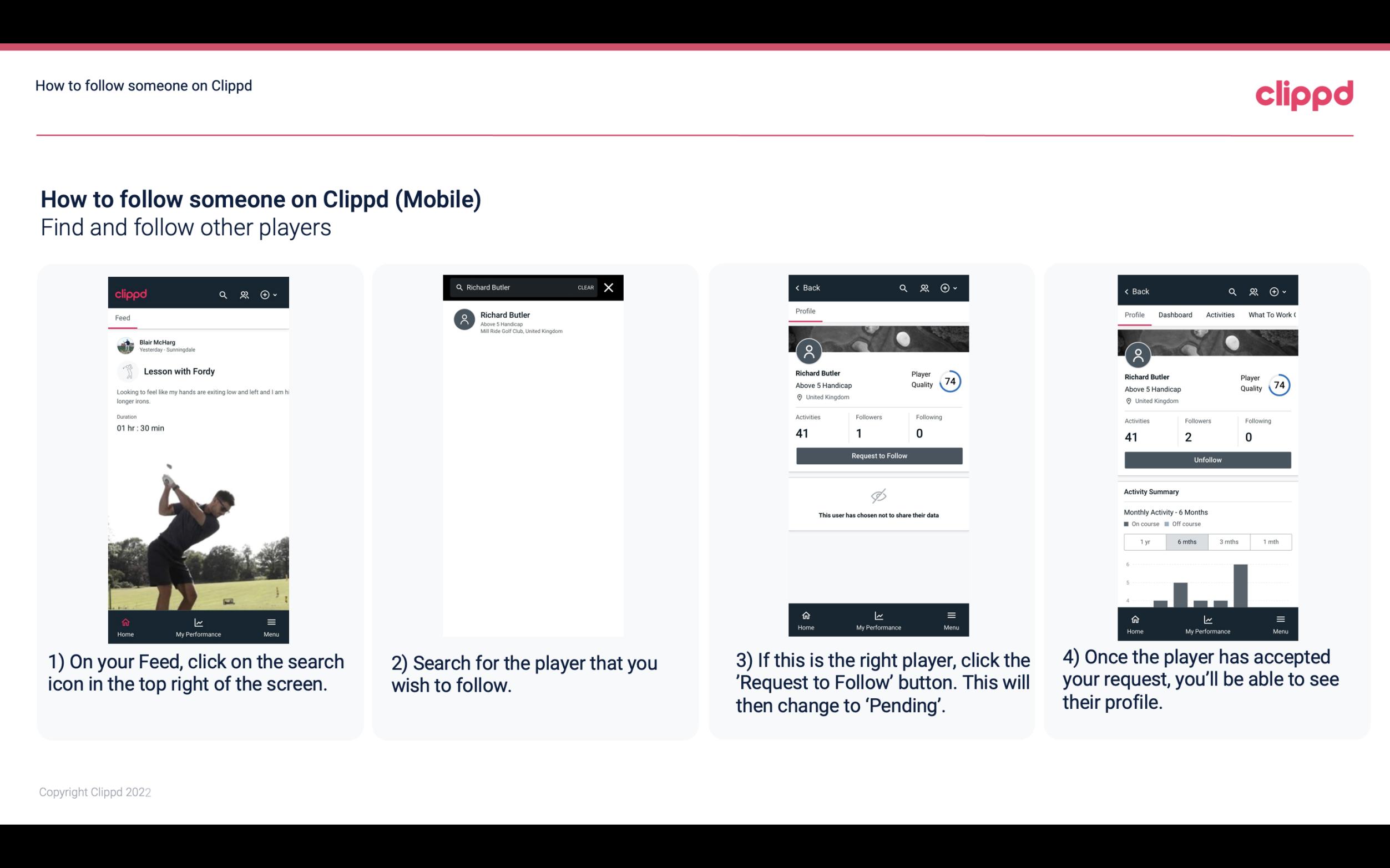Click the Richard Butler search result entry
This screenshot has width=1390, height=868.
coord(536,321)
